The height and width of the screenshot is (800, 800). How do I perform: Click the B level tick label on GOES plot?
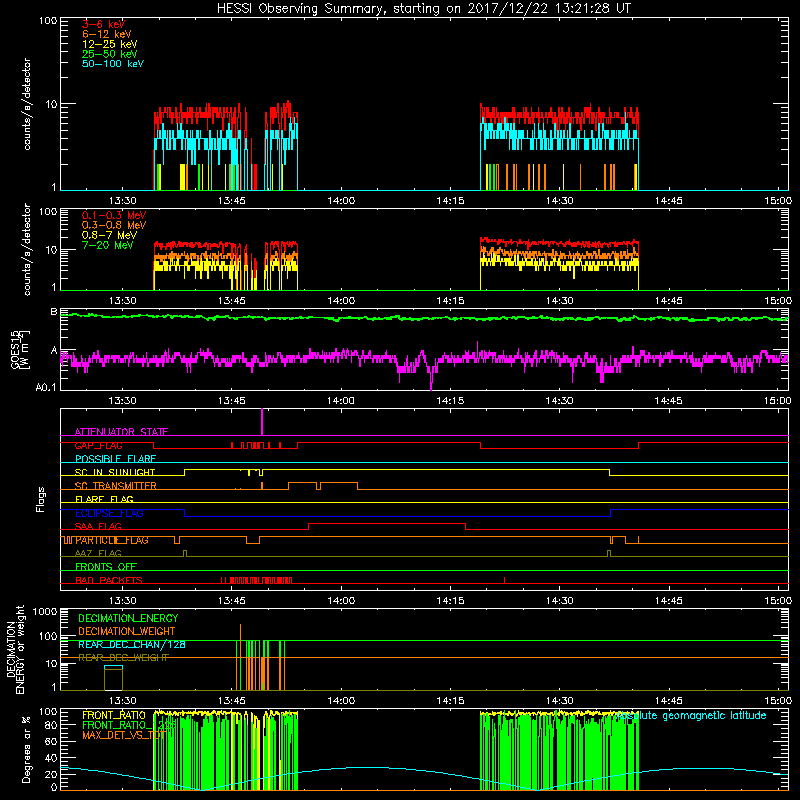coord(54,311)
